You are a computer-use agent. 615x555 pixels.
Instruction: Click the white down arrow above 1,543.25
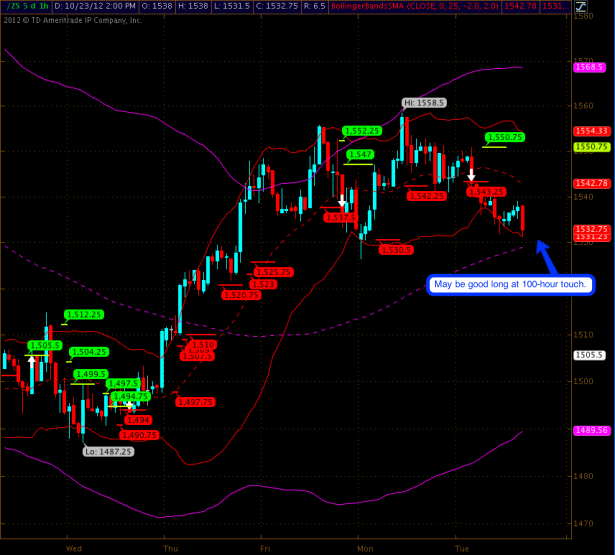[x=471, y=175]
